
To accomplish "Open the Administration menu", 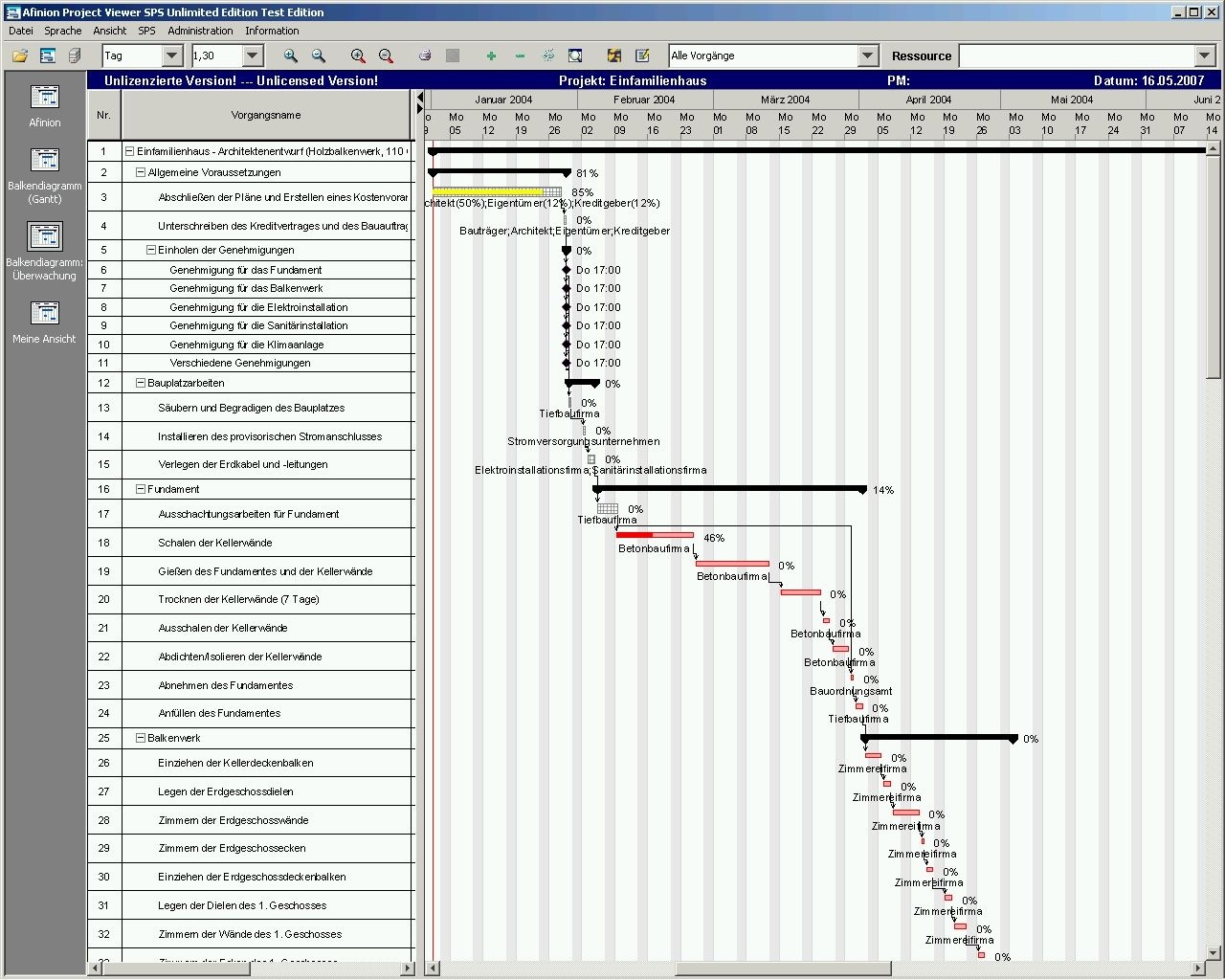I will [x=200, y=31].
